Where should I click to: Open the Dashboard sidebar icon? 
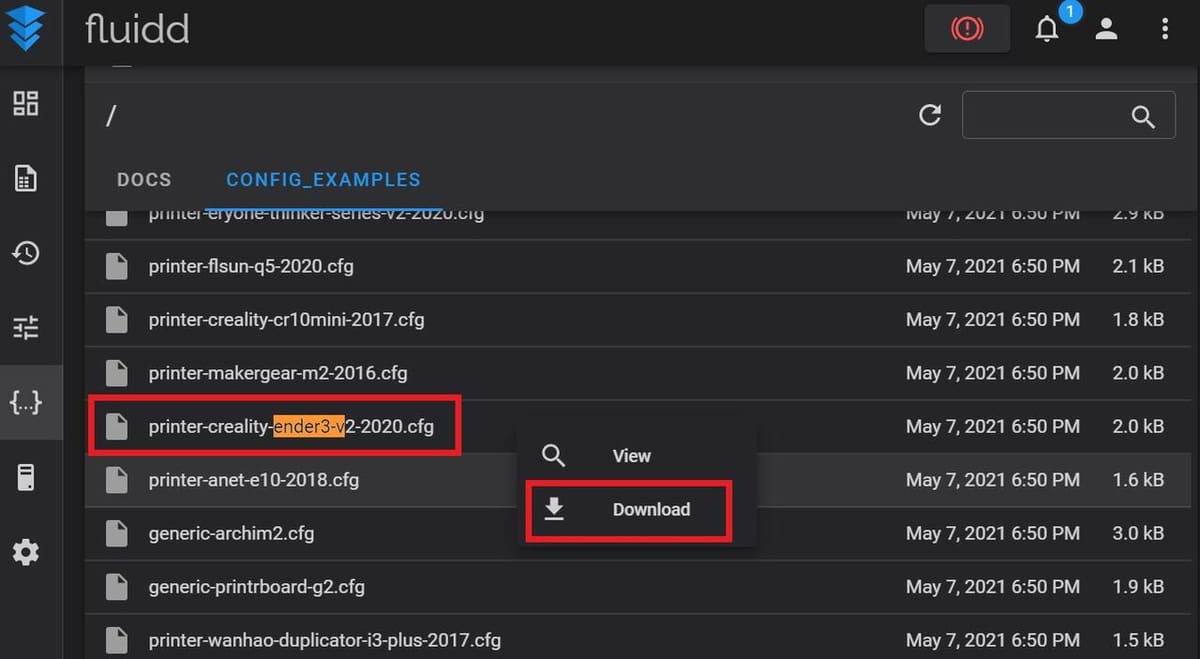coord(25,103)
